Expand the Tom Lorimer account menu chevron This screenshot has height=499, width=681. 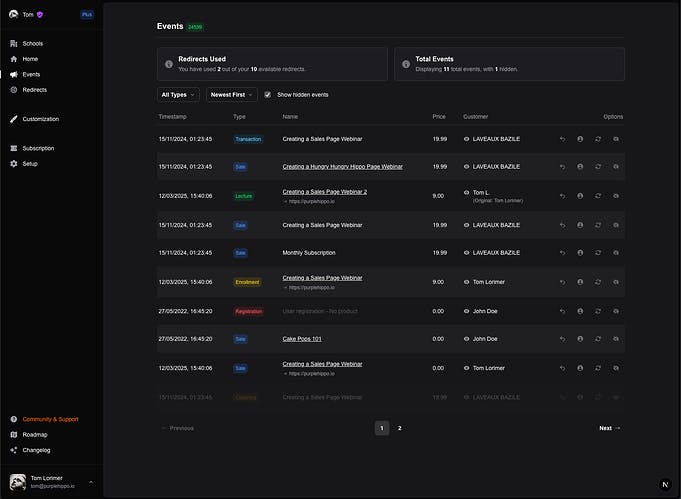point(91,482)
